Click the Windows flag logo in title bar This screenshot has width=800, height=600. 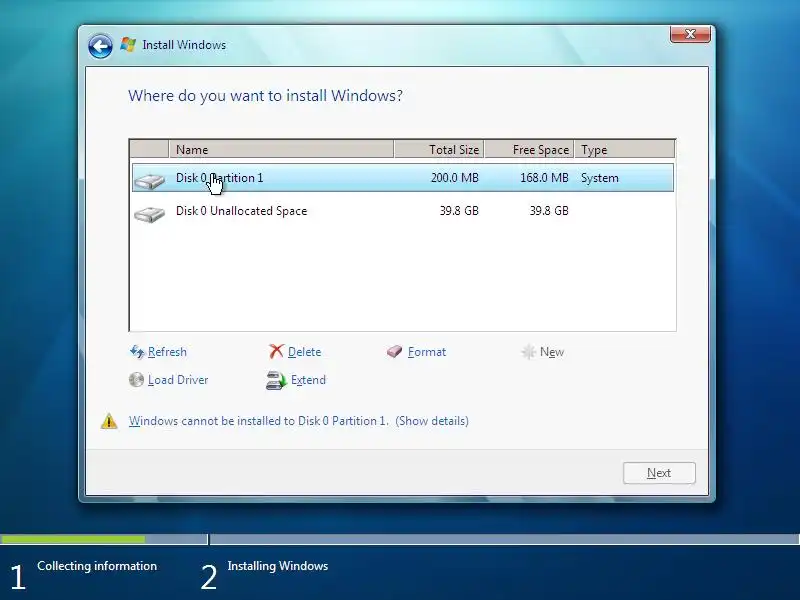(128, 44)
